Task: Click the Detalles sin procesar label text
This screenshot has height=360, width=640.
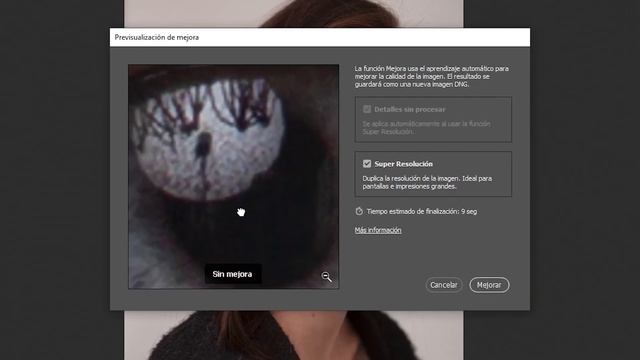Action: [x=410, y=109]
